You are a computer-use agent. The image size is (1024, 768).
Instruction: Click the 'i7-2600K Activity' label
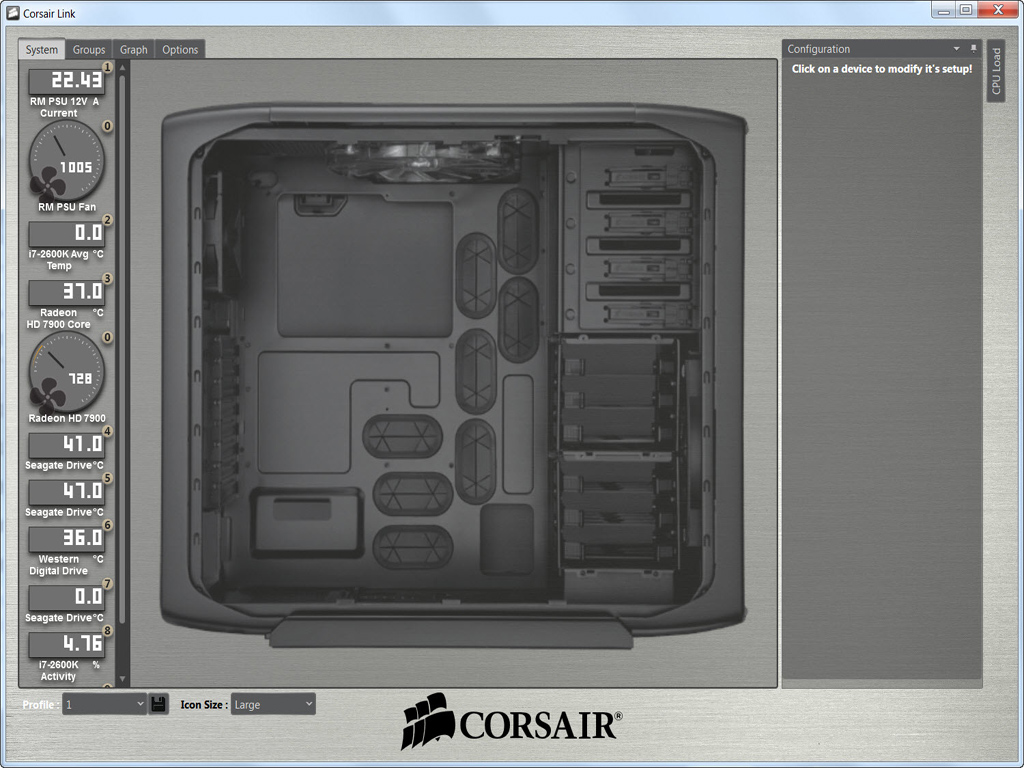[x=58, y=671]
